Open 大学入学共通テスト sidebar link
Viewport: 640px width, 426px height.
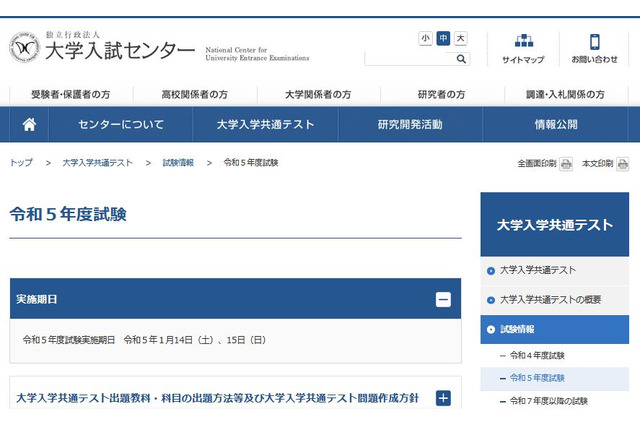555,271
